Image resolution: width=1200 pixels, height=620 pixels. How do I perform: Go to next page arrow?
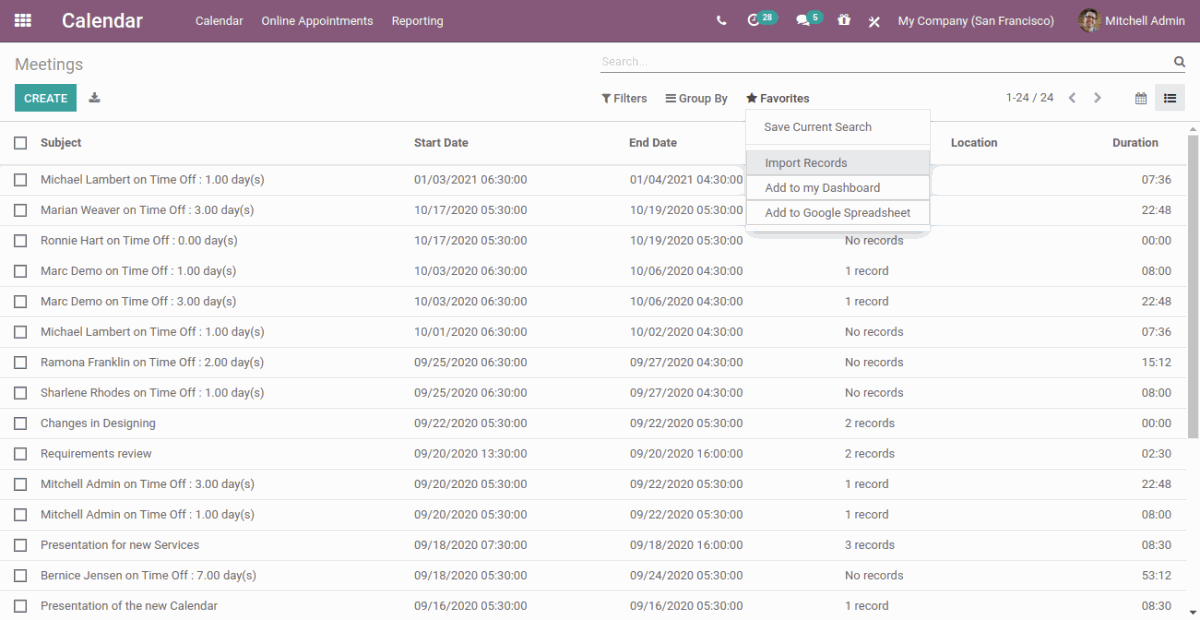coord(1097,98)
